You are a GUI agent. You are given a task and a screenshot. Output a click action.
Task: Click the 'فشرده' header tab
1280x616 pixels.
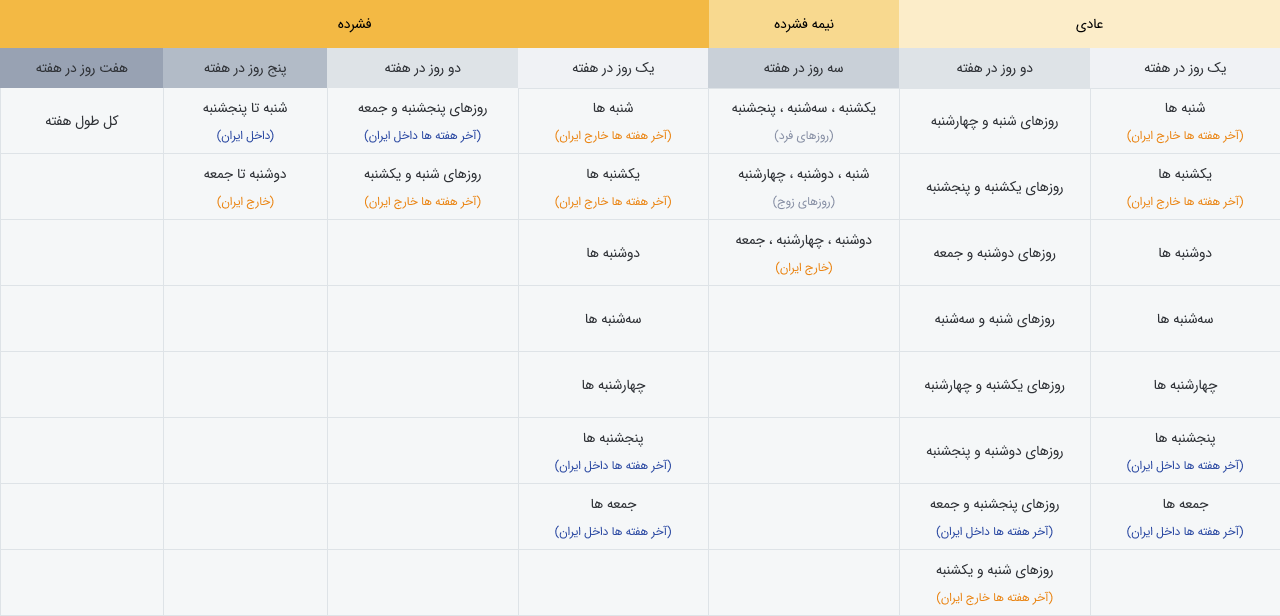point(354,24)
